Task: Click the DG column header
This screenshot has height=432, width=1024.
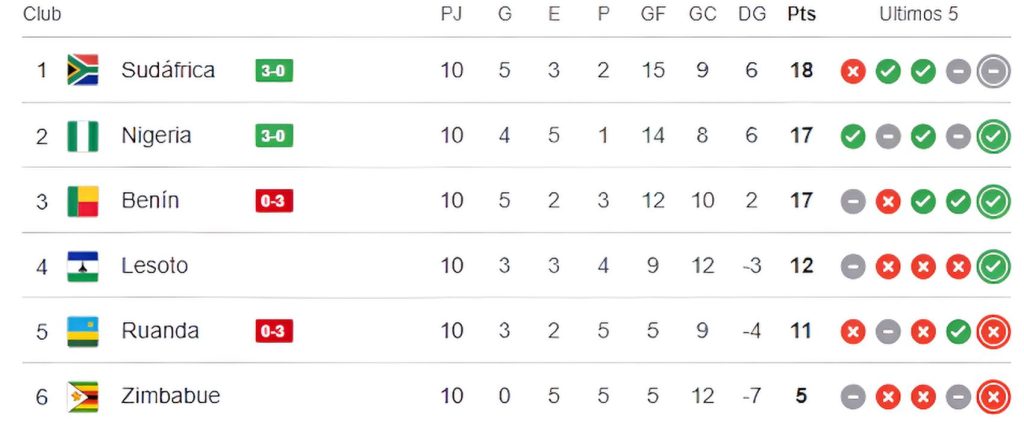Action: tap(751, 15)
